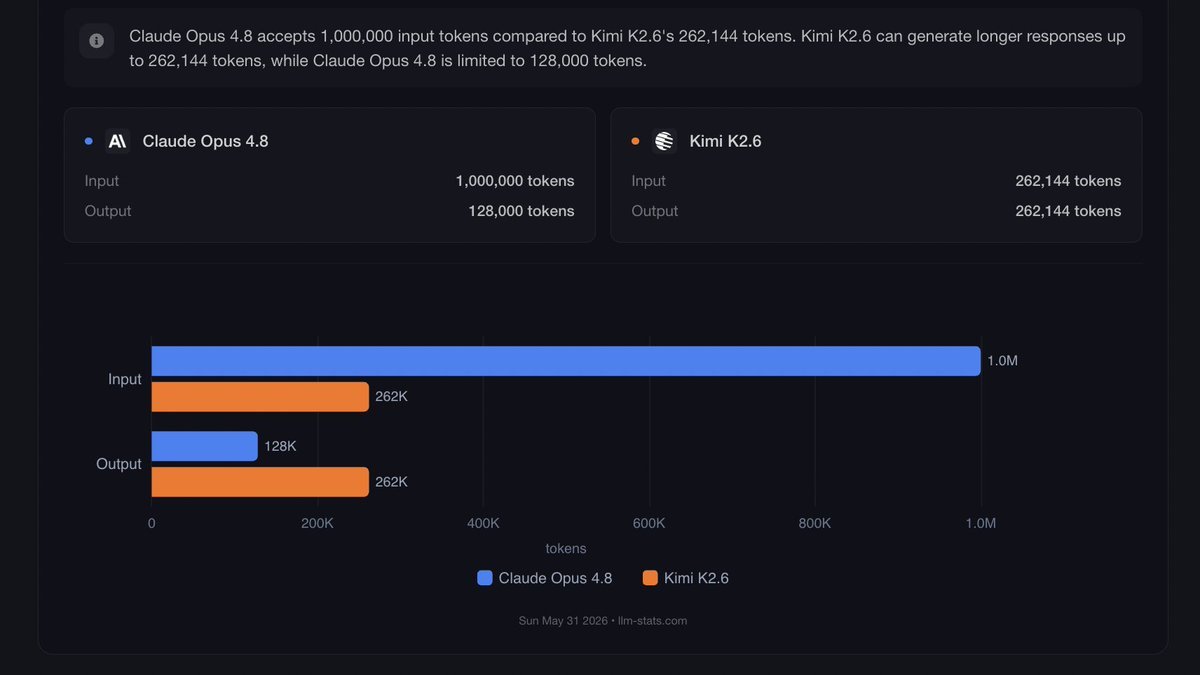Screen dimensions: 1200x675
Task: Click the 1.0M tick label on the horizontal axis
Action: 981,523
